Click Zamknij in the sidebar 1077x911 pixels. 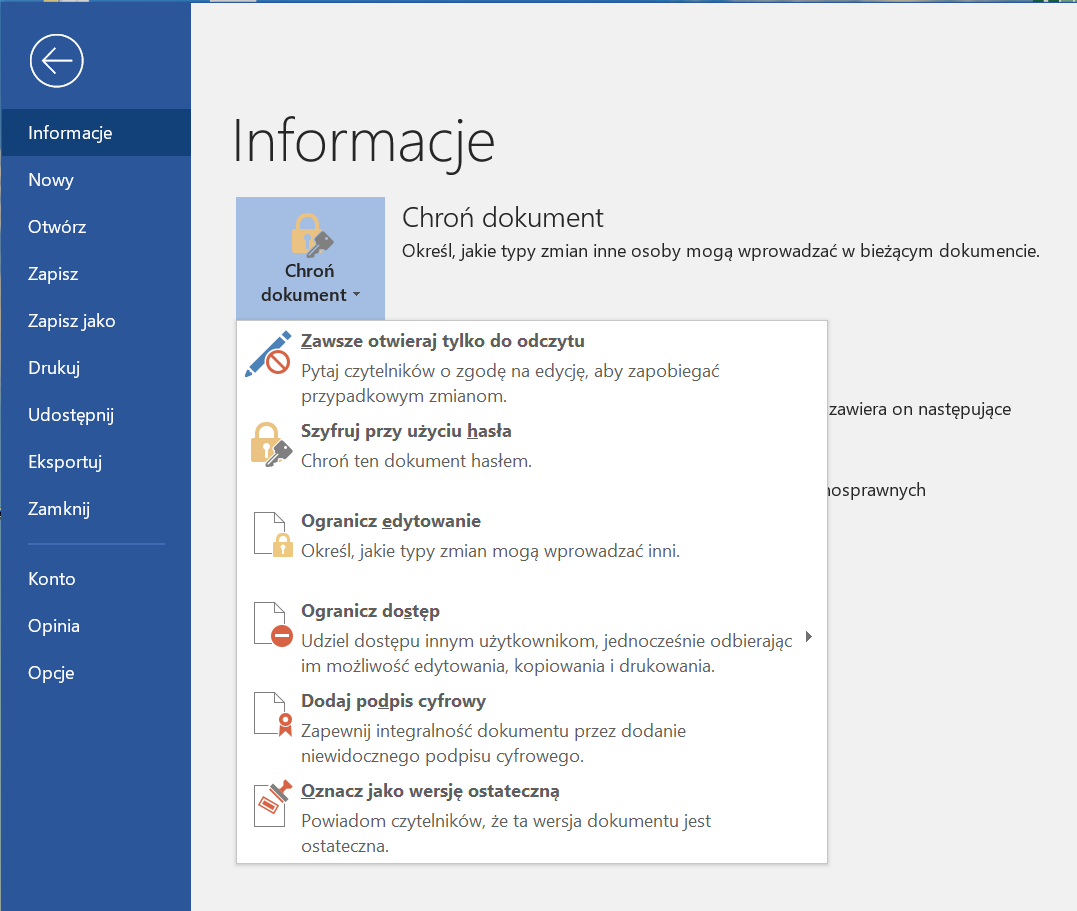(95, 508)
